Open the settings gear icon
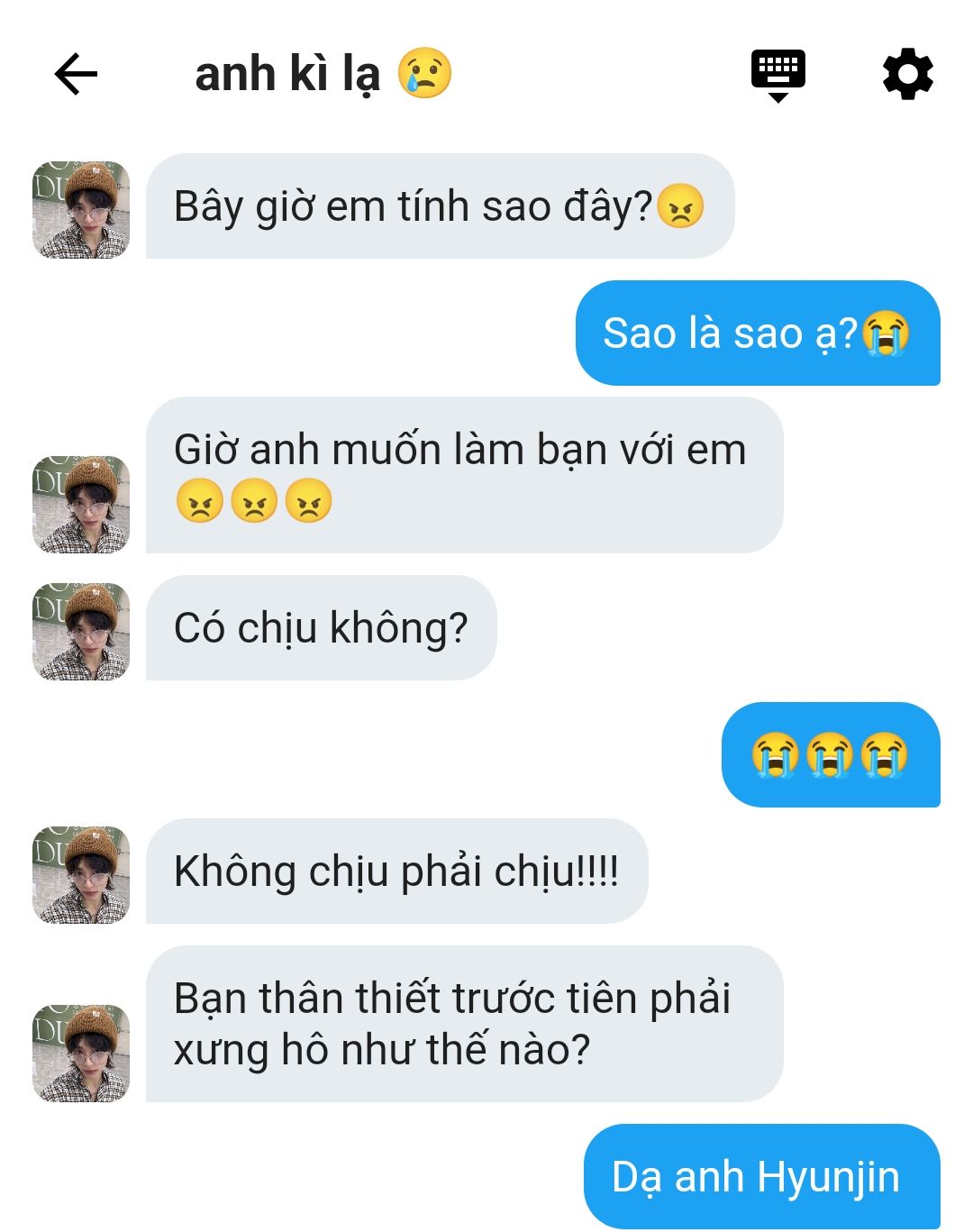The width and height of the screenshot is (973, 1232). point(907,74)
